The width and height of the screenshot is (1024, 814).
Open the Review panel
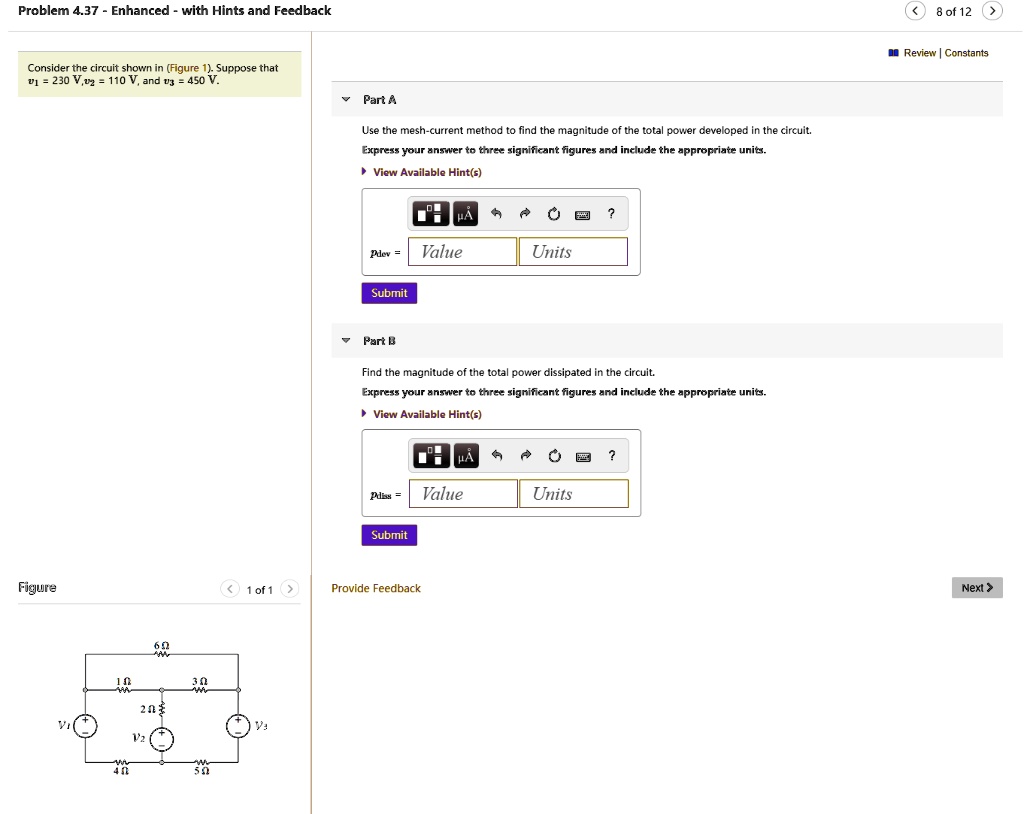point(920,52)
